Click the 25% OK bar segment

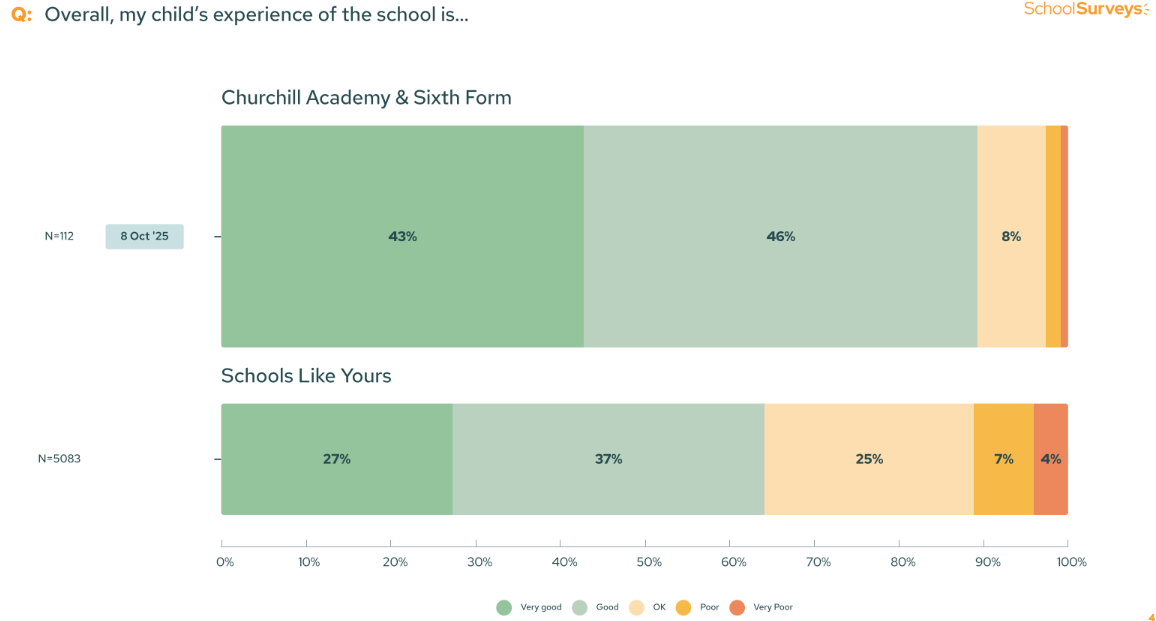869,459
